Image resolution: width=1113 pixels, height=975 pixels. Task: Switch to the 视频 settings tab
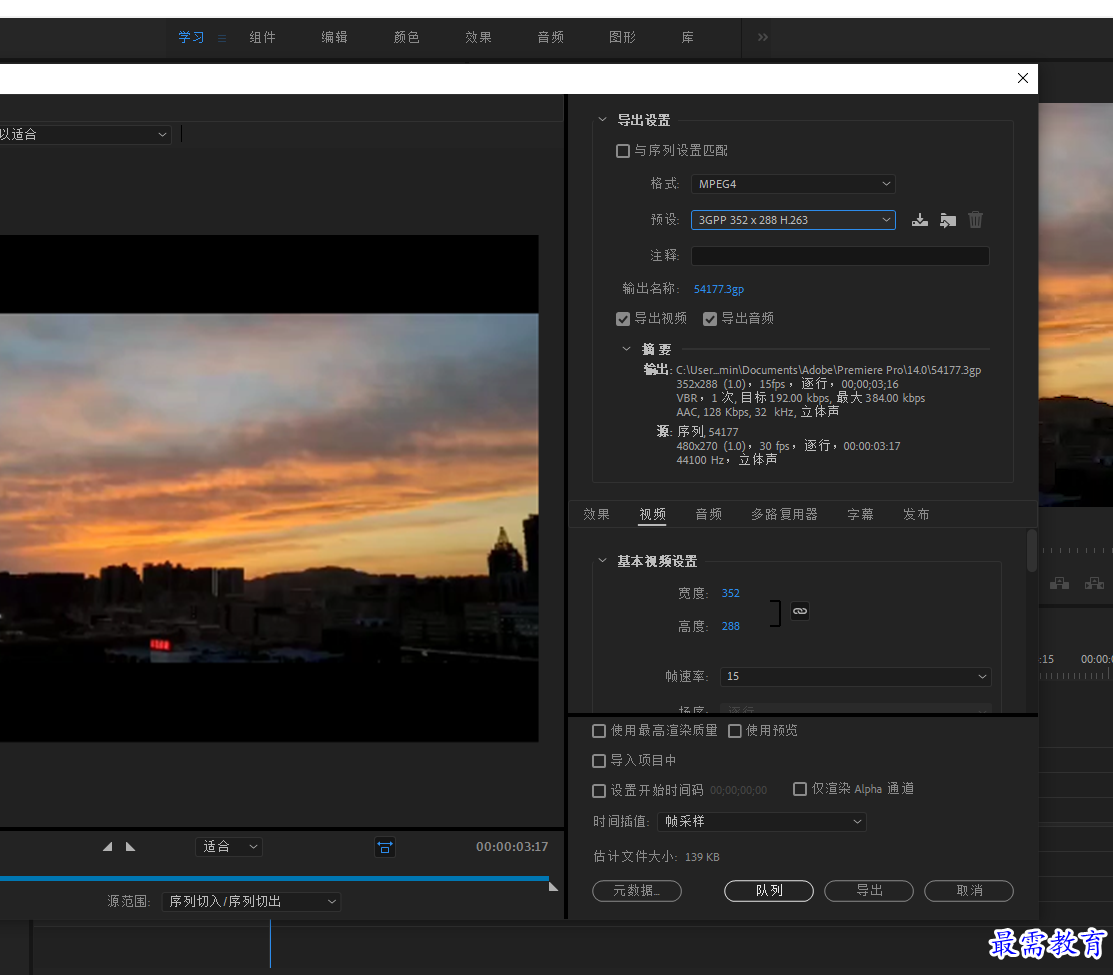point(652,514)
